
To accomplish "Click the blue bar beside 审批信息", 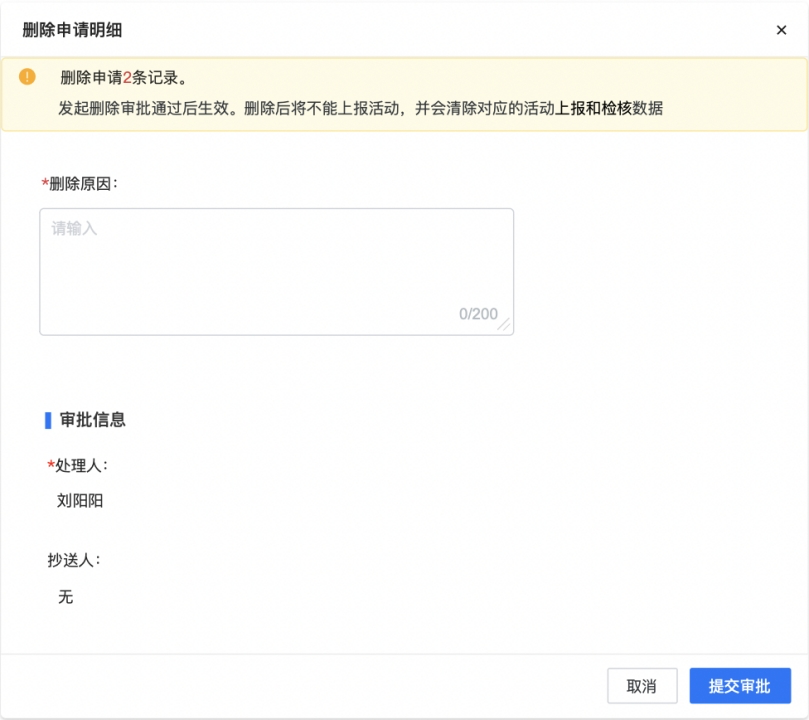I will 48,420.
